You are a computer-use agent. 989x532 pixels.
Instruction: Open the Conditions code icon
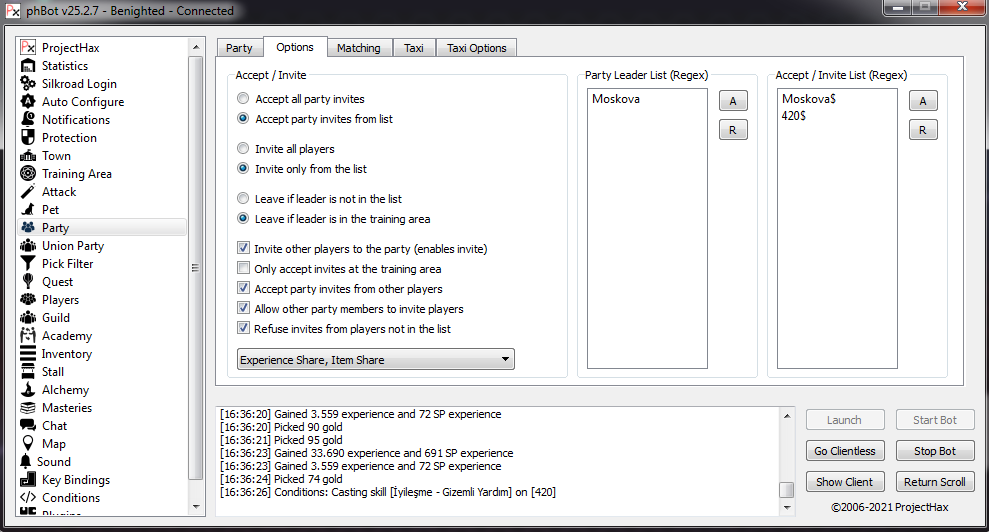point(28,498)
